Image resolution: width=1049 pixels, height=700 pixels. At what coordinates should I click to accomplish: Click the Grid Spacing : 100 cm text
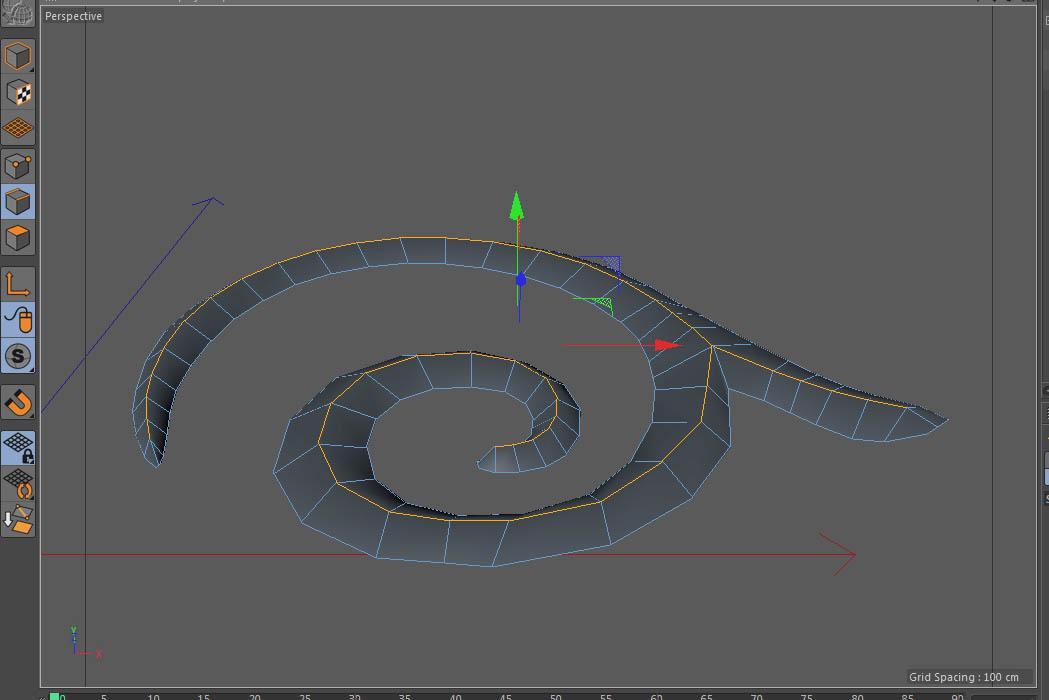coord(963,677)
